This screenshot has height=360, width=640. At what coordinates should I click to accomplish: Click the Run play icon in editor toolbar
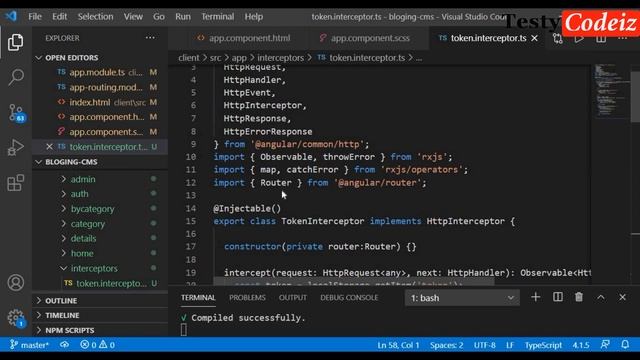point(579,39)
